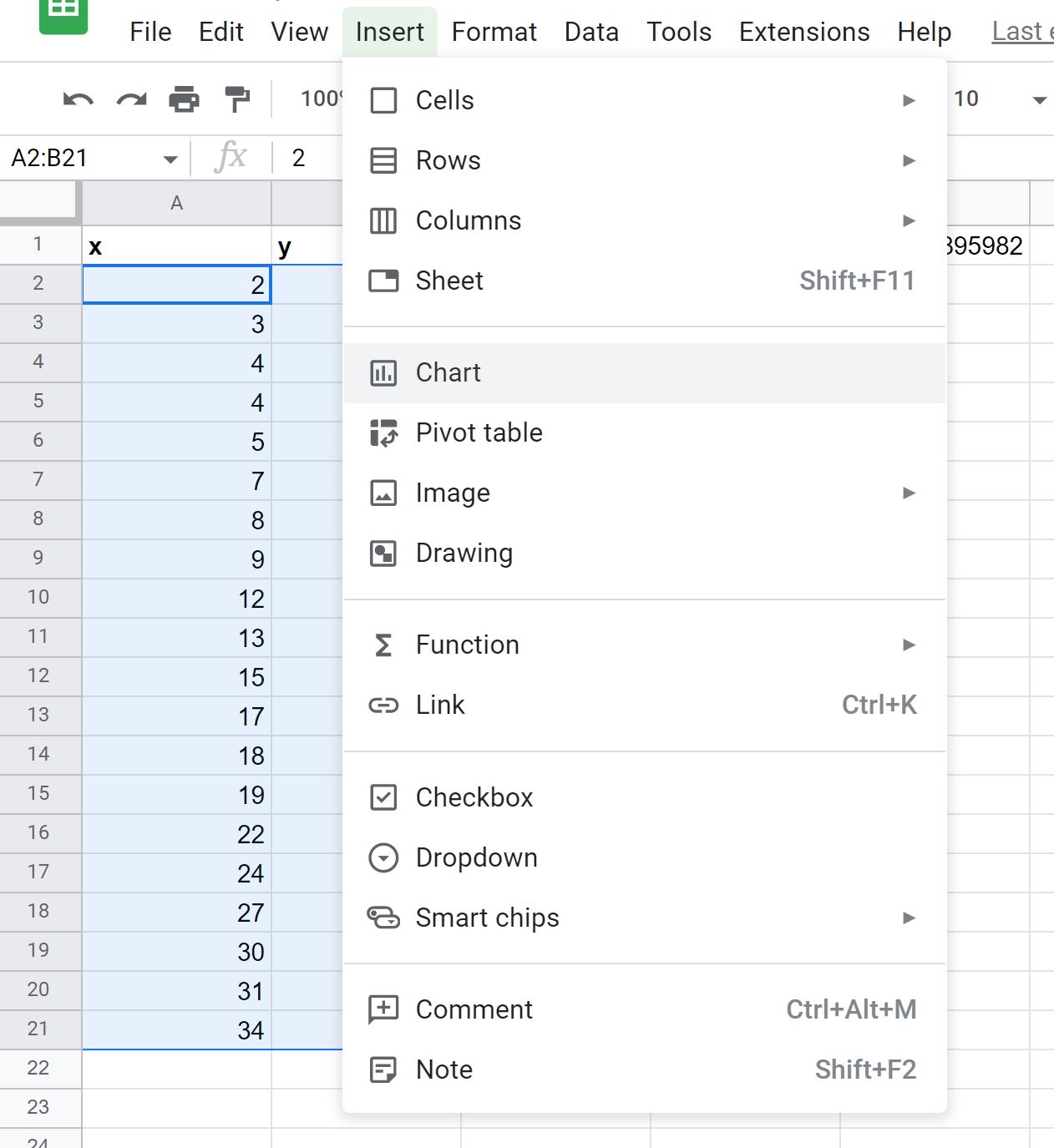Click the Smart chips icon

pyautogui.click(x=383, y=918)
